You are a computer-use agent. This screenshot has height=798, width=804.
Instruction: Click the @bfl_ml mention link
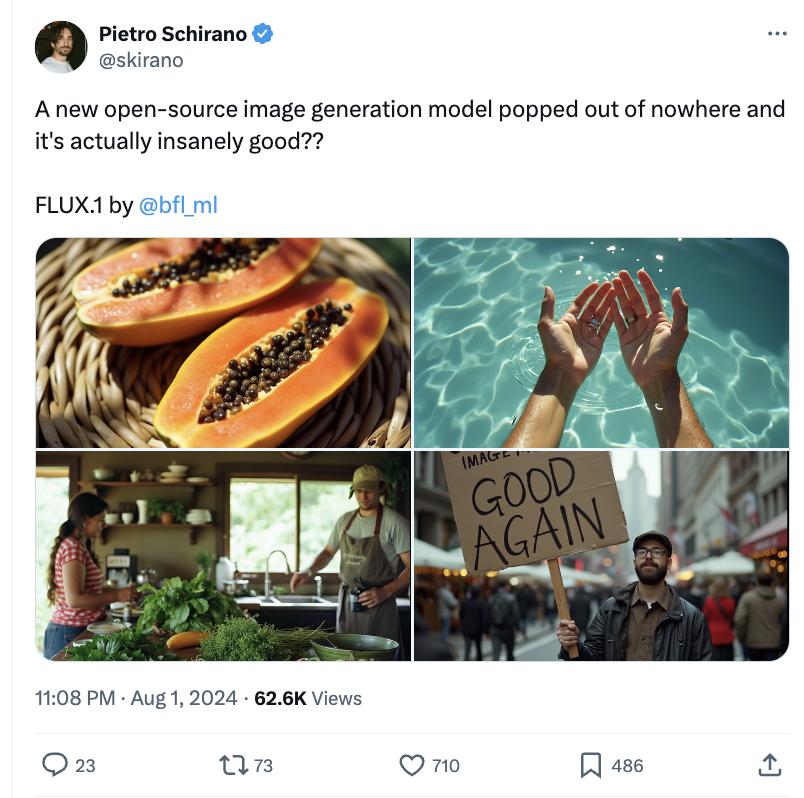coord(177,206)
